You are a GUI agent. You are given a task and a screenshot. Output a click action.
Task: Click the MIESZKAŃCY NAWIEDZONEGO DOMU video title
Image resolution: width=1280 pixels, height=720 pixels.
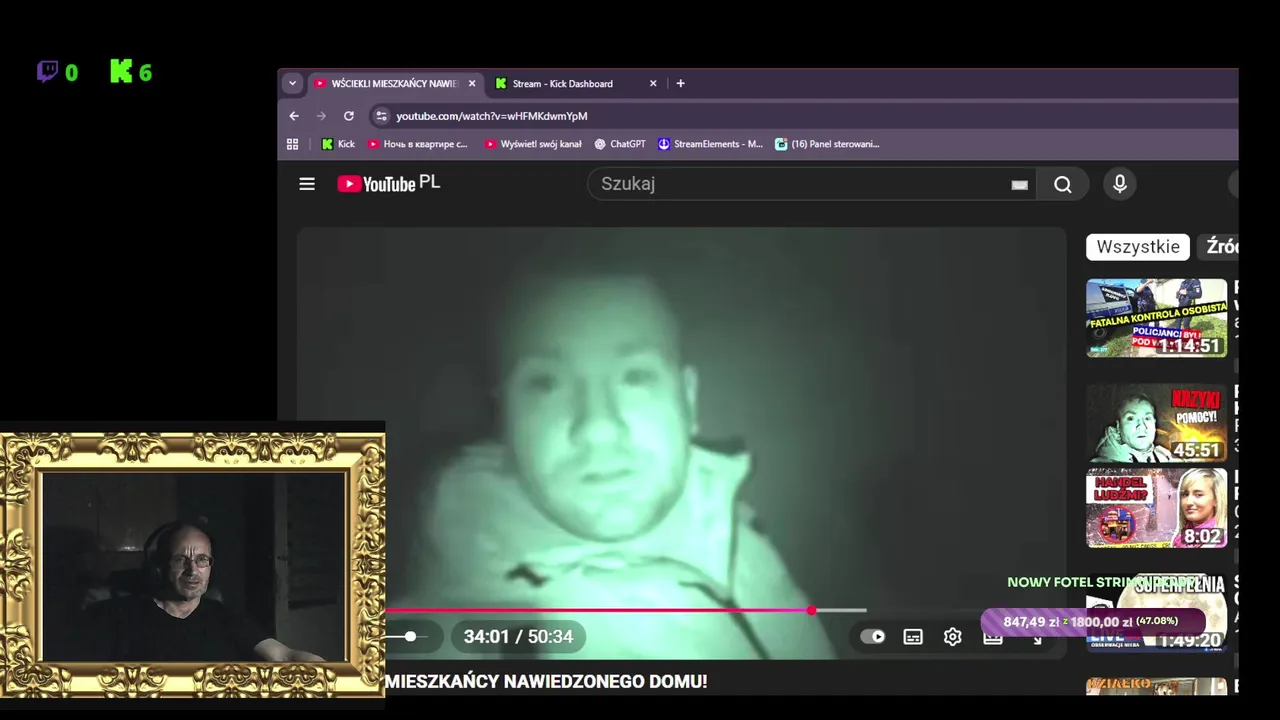pyautogui.click(x=546, y=682)
